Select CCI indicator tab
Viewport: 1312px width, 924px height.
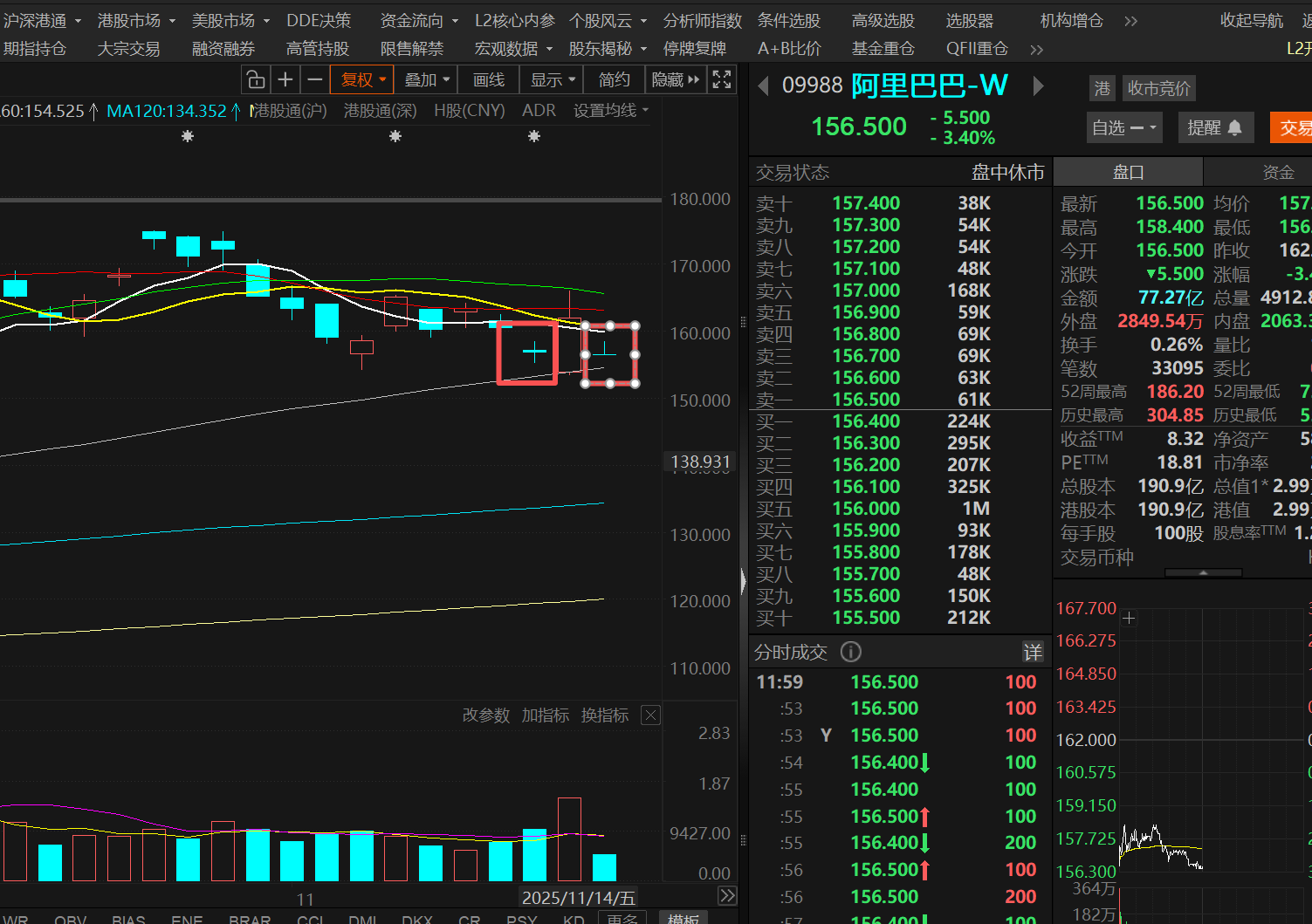coord(311,920)
